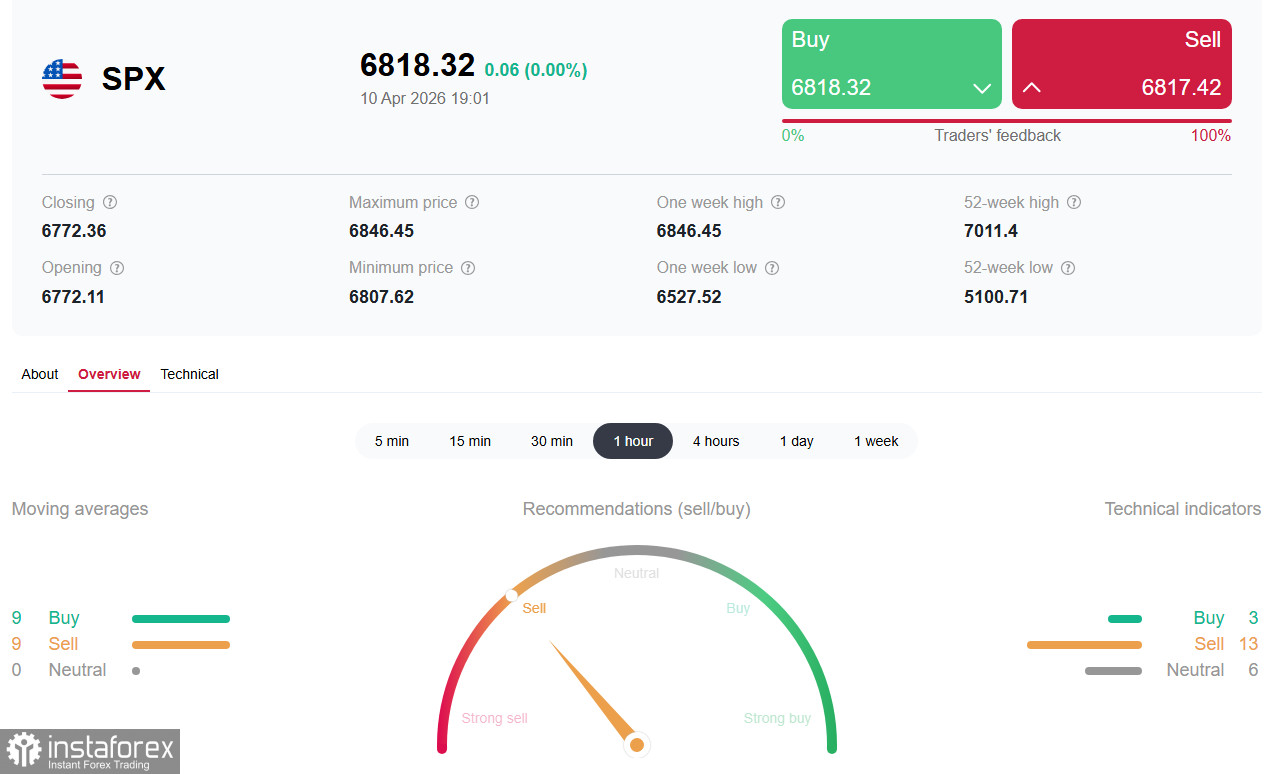Viewport: 1272px width, 774px height.
Task: Click the 52-week high help icon
Action: point(1073,202)
